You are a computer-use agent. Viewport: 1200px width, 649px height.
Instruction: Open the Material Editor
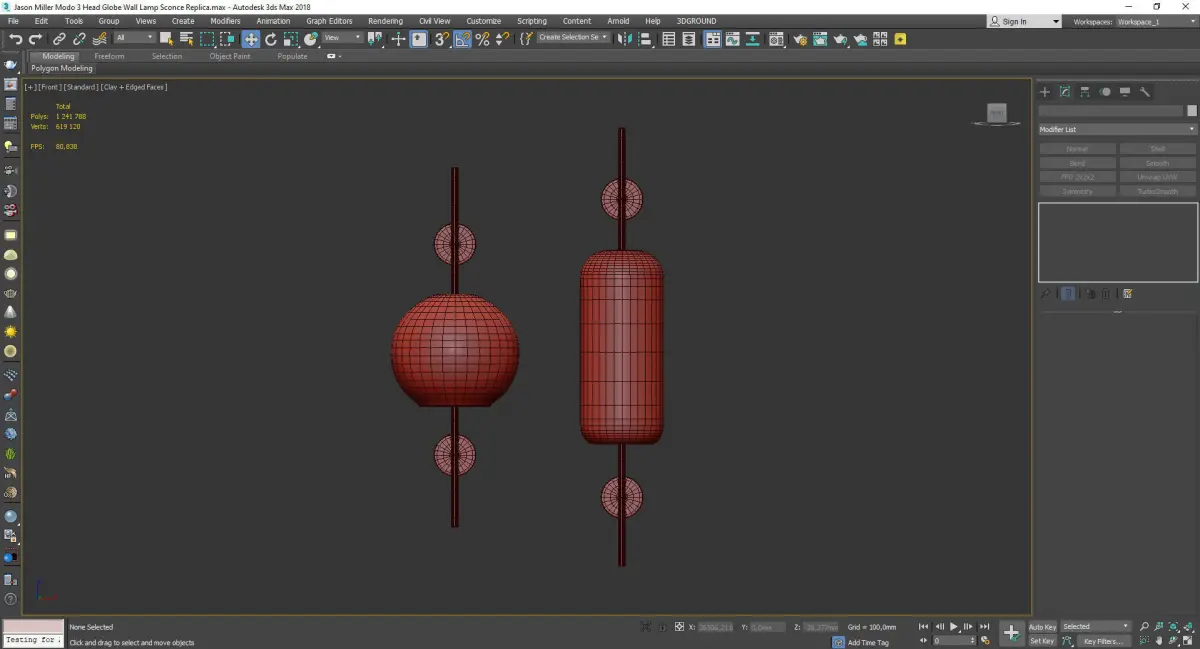[x=776, y=39]
